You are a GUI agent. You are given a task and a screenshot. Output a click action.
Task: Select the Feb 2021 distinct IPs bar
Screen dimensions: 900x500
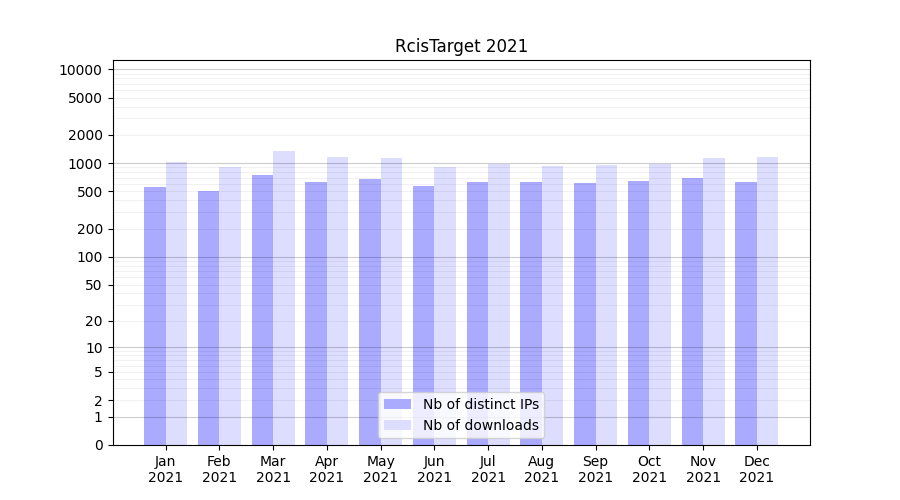point(209,318)
